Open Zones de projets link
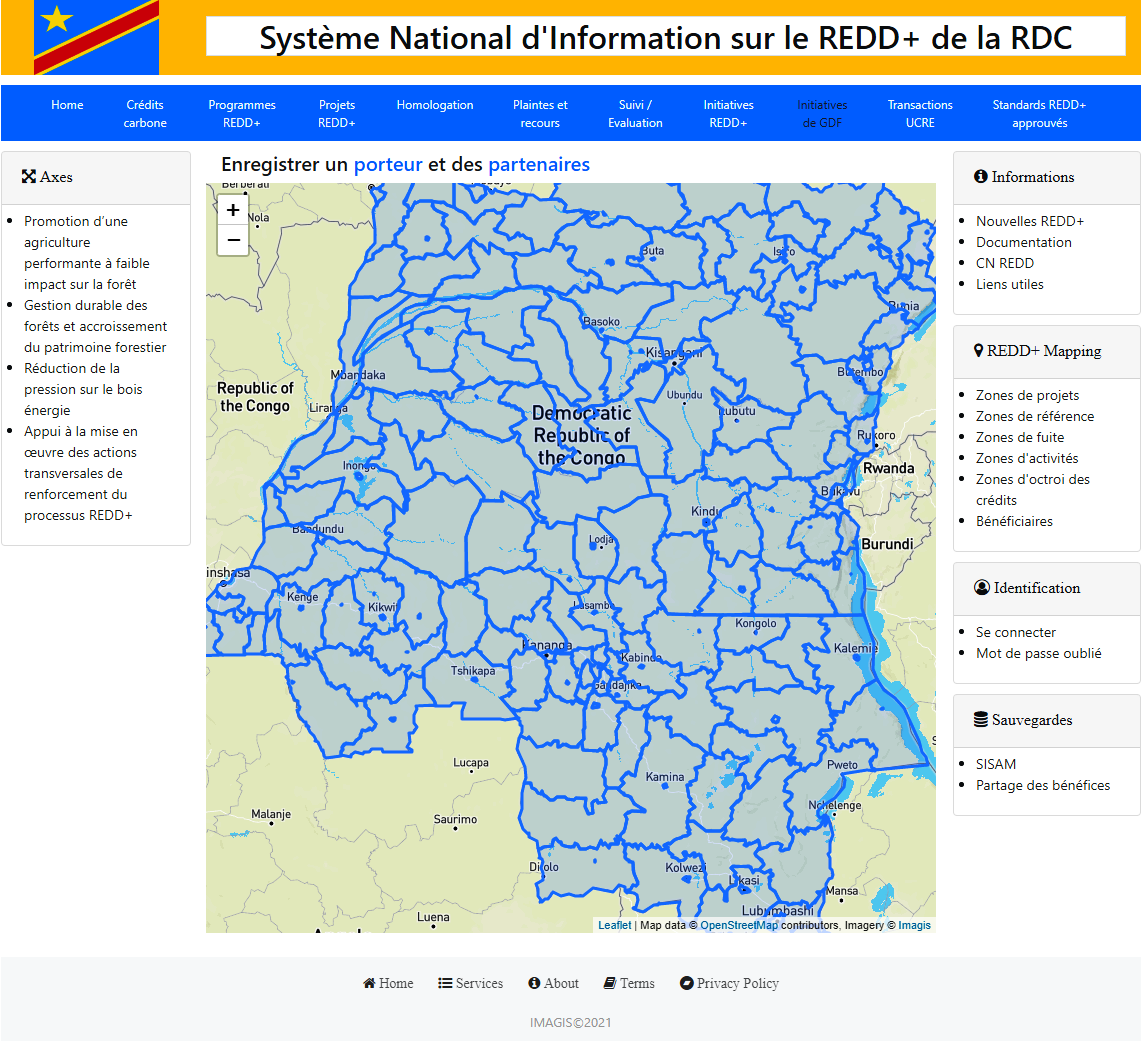Viewport: 1142px width, 1041px height. (x=1027, y=395)
